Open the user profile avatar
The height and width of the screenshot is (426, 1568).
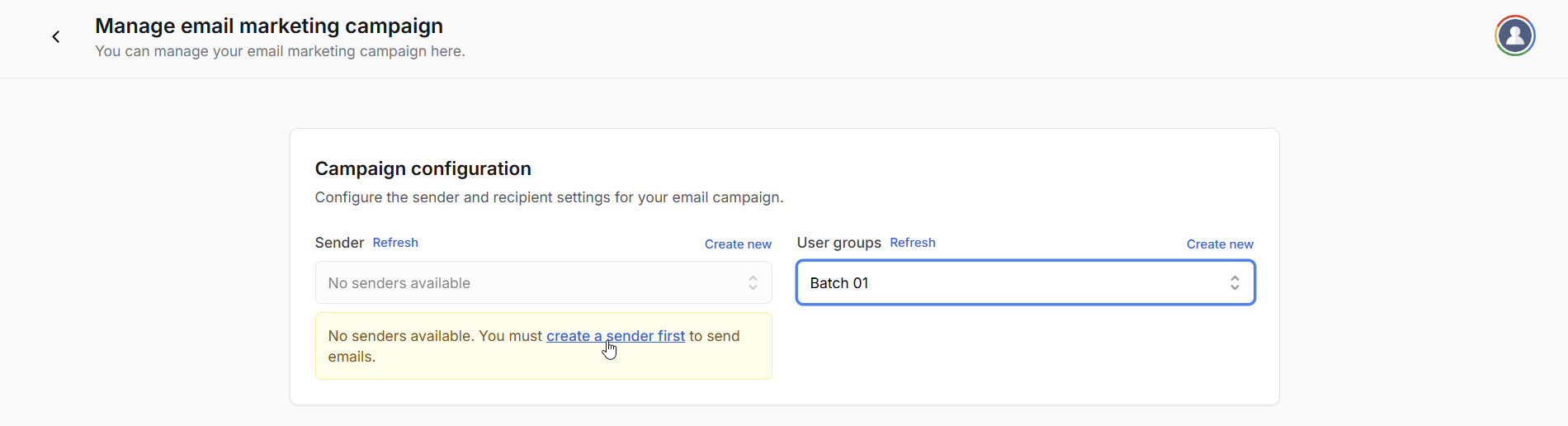tap(1514, 35)
